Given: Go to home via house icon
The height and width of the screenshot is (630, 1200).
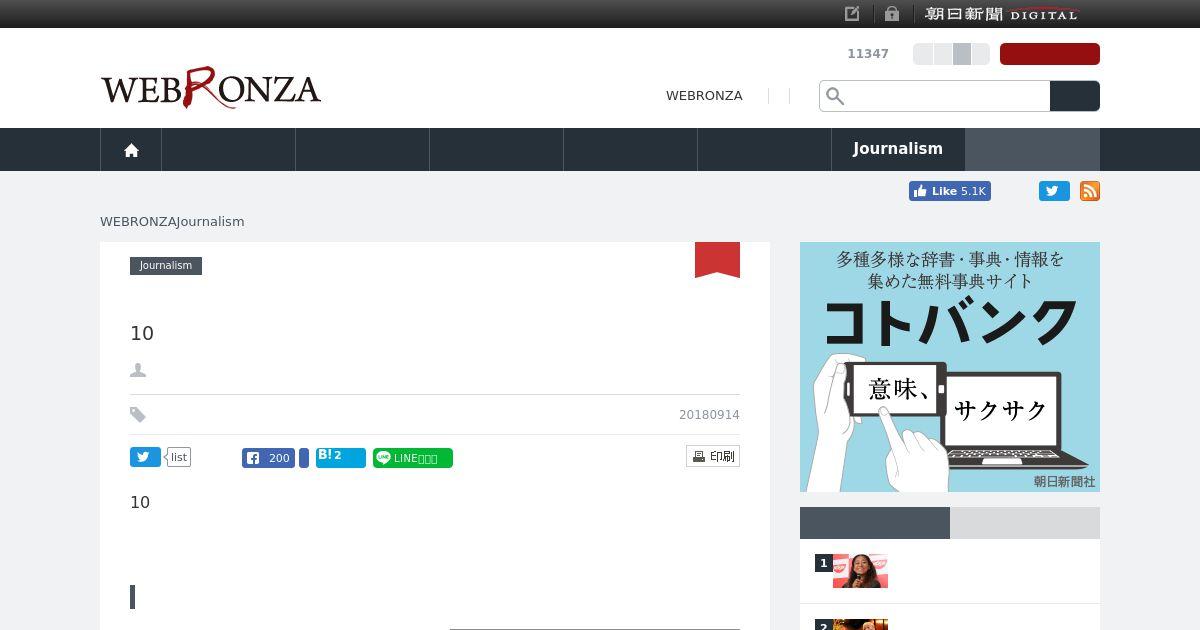Looking at the screenshot, I should click(x=131, y=150).
